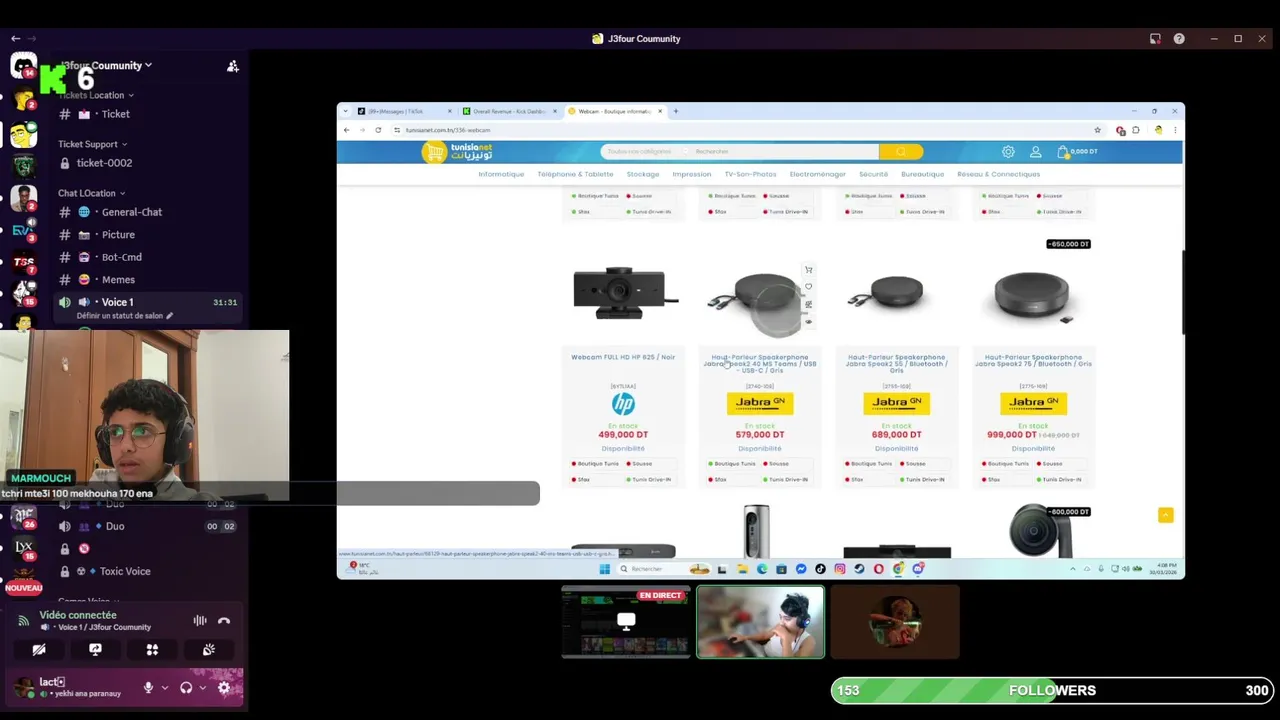This screenshot has height=720, width=1280.
Task: Open Windows Start button in shared screen
Action: (604, 569)
